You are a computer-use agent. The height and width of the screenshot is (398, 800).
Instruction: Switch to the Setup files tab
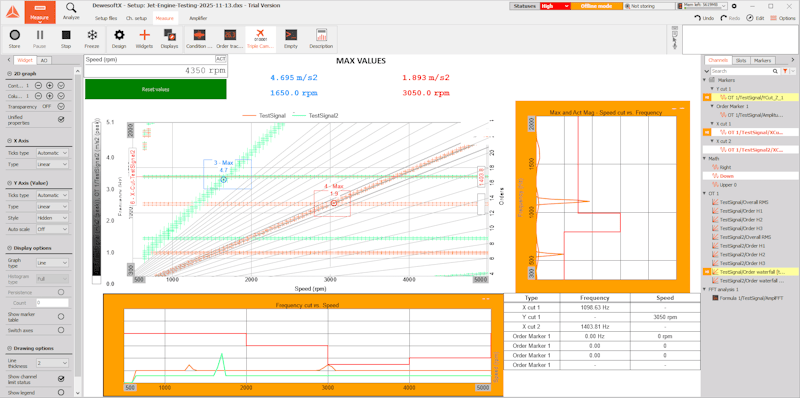pyautogui.click(x=106, y=18)
